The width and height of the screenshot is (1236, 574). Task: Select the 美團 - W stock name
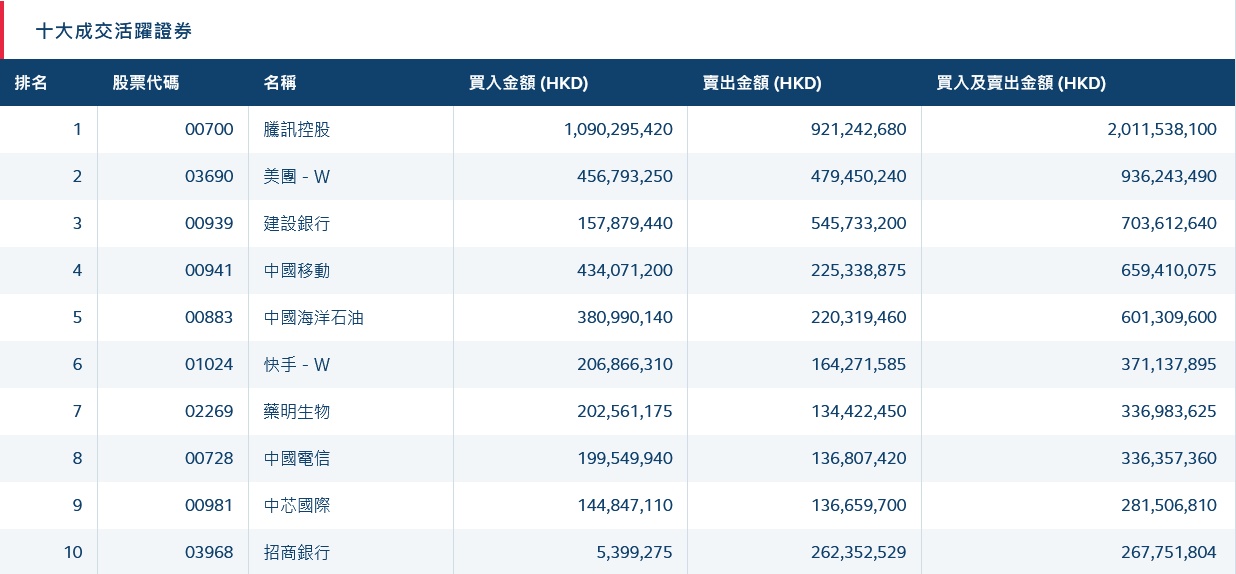(x=297, y=176)
